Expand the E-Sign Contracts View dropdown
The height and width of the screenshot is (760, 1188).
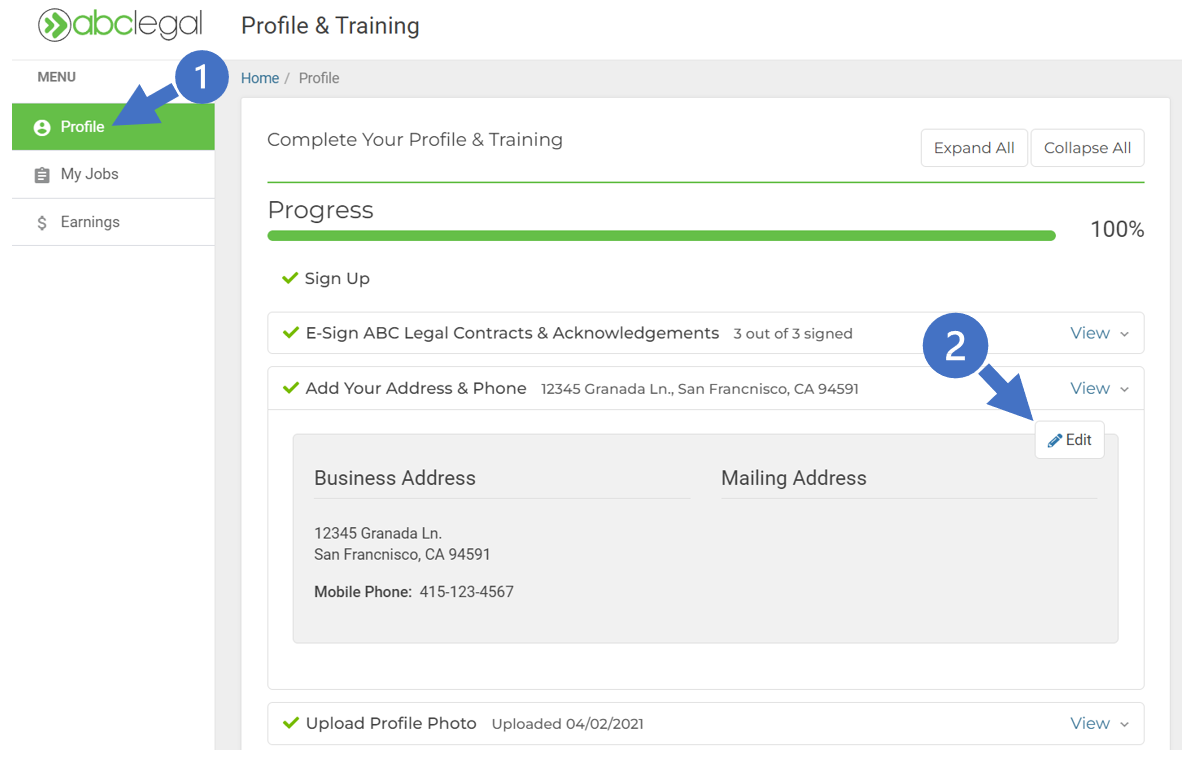point(1098,333)
